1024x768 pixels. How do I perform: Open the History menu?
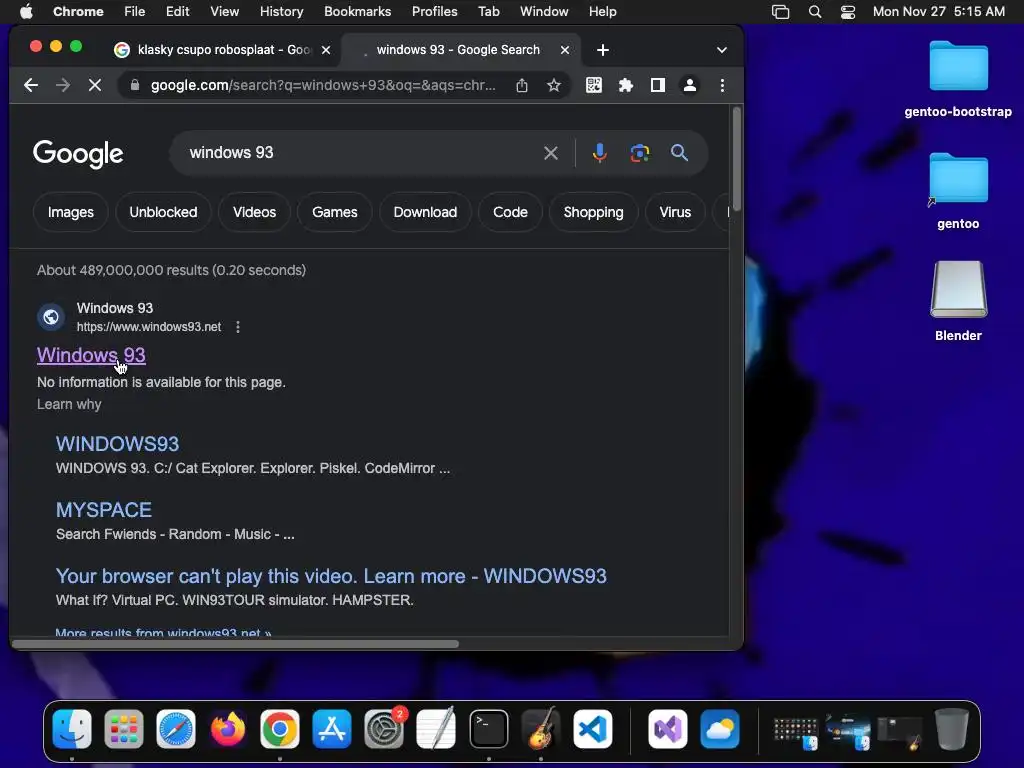point(281,11)
